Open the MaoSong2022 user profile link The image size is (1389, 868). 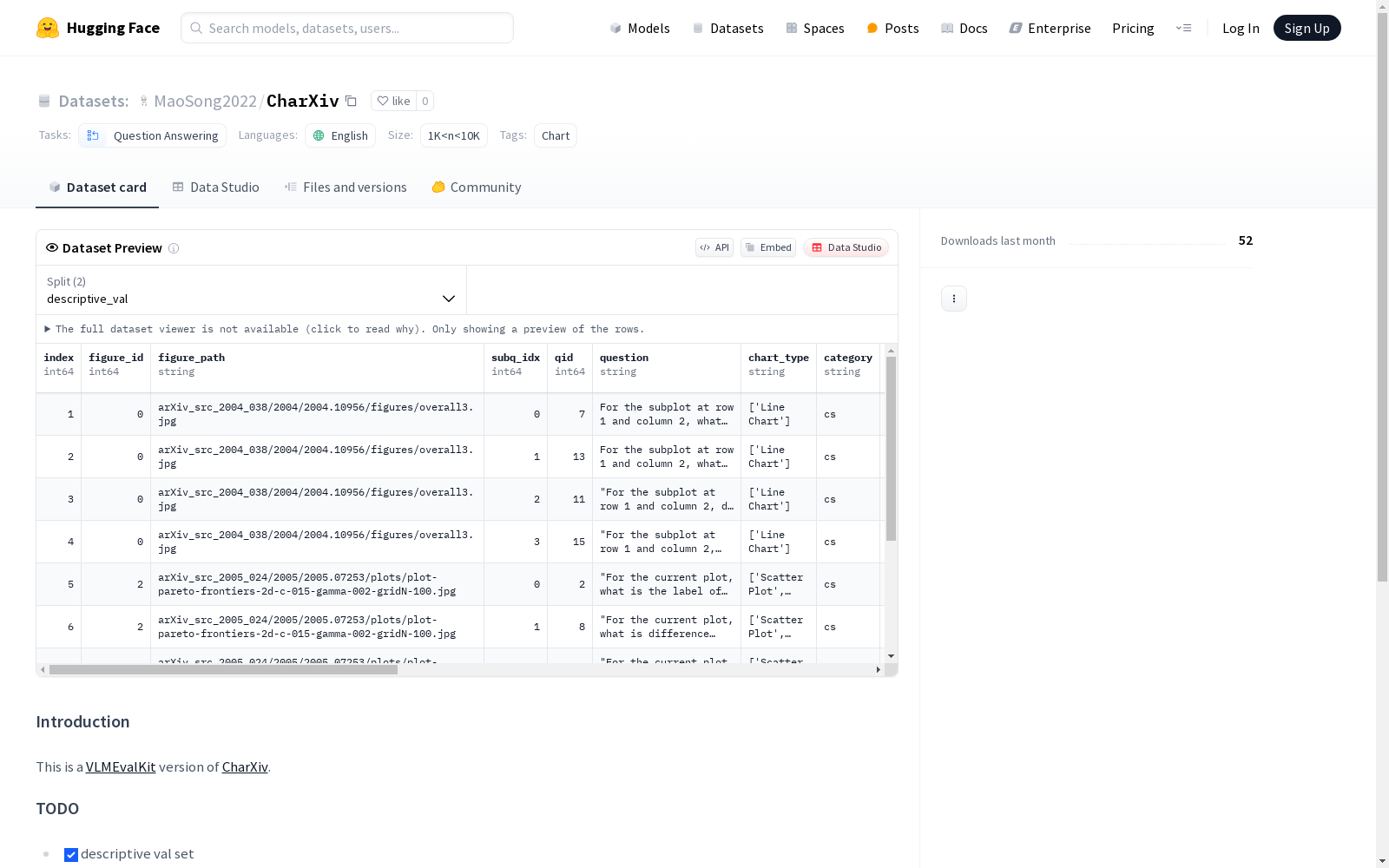(x=205, y=101)
